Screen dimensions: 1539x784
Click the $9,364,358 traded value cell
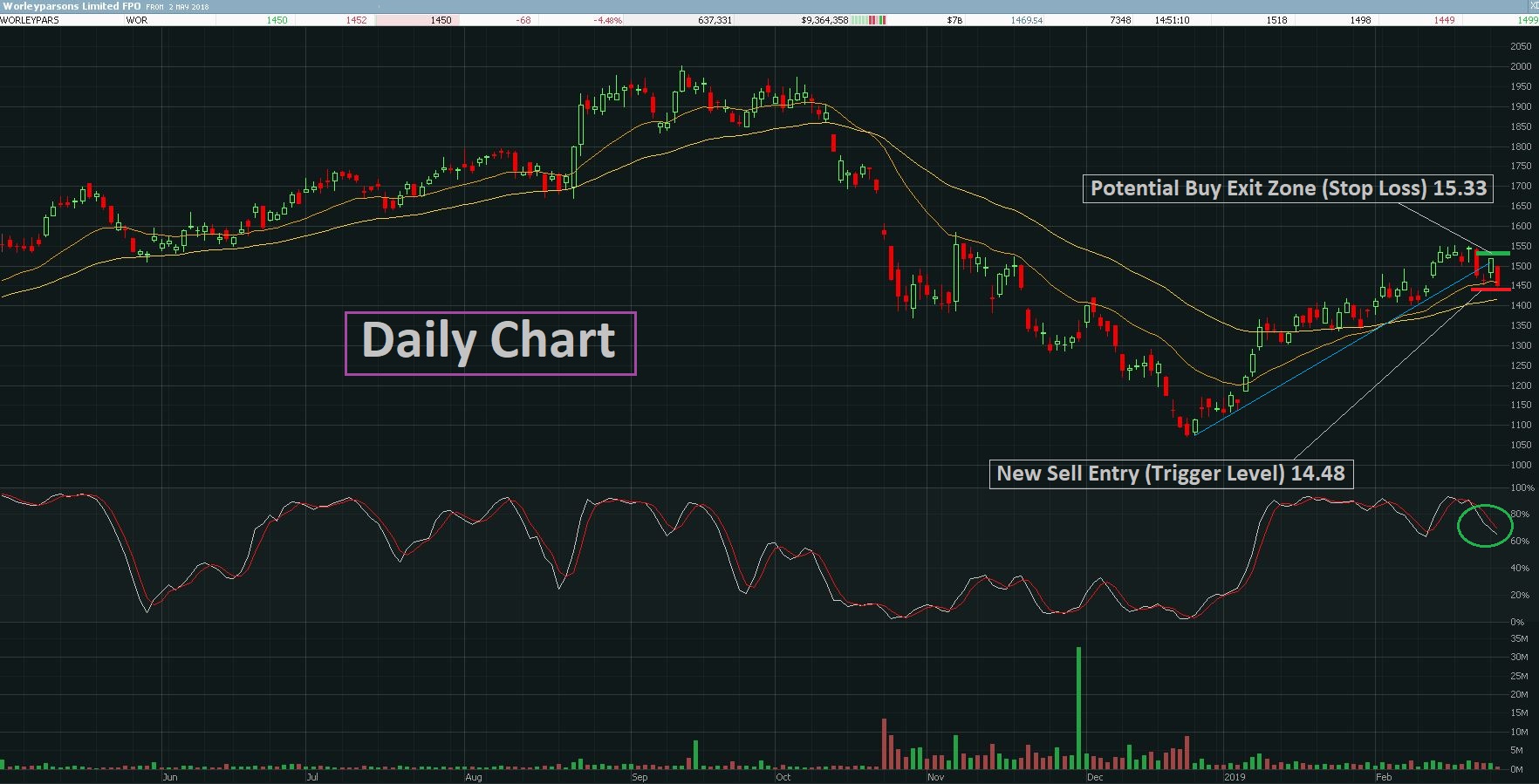(824, 20)
